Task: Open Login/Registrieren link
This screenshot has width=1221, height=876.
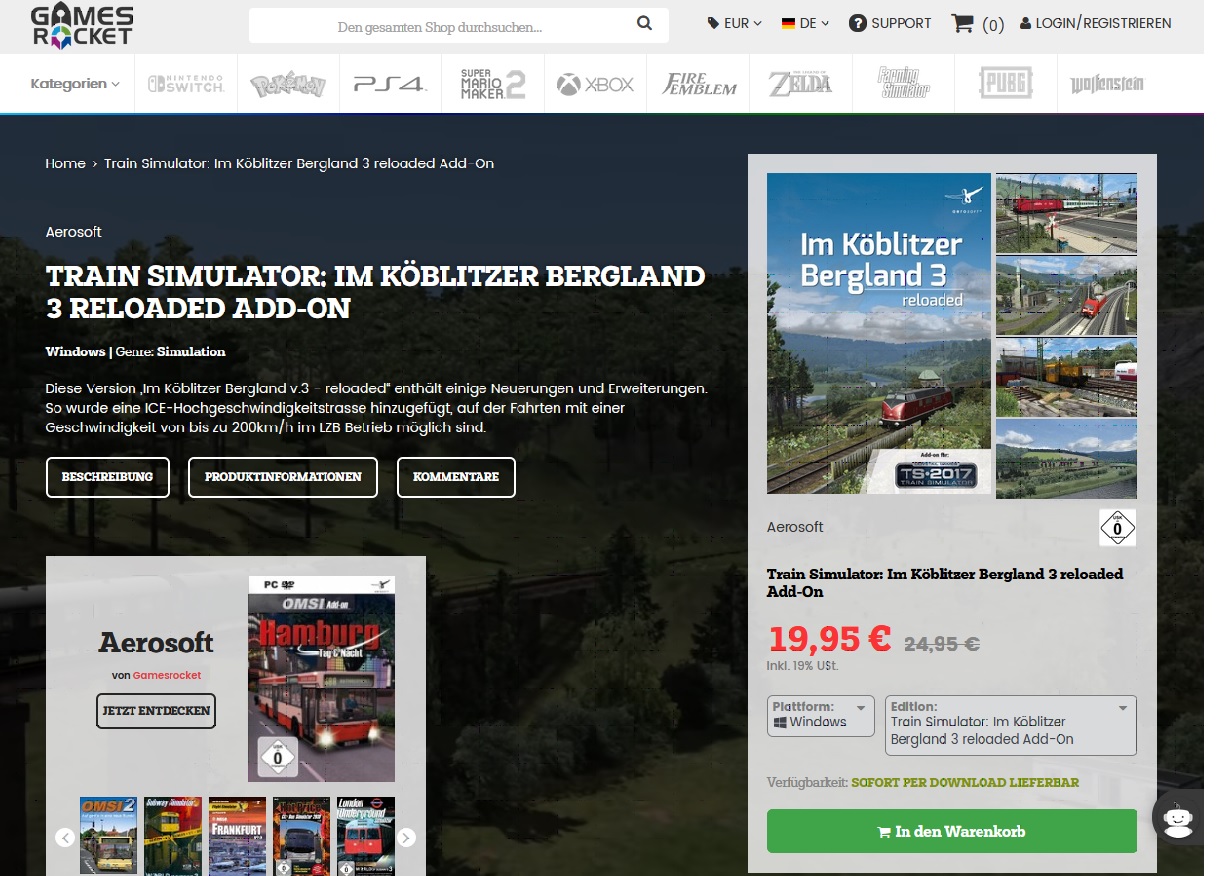Action: tap(1095, 23)
